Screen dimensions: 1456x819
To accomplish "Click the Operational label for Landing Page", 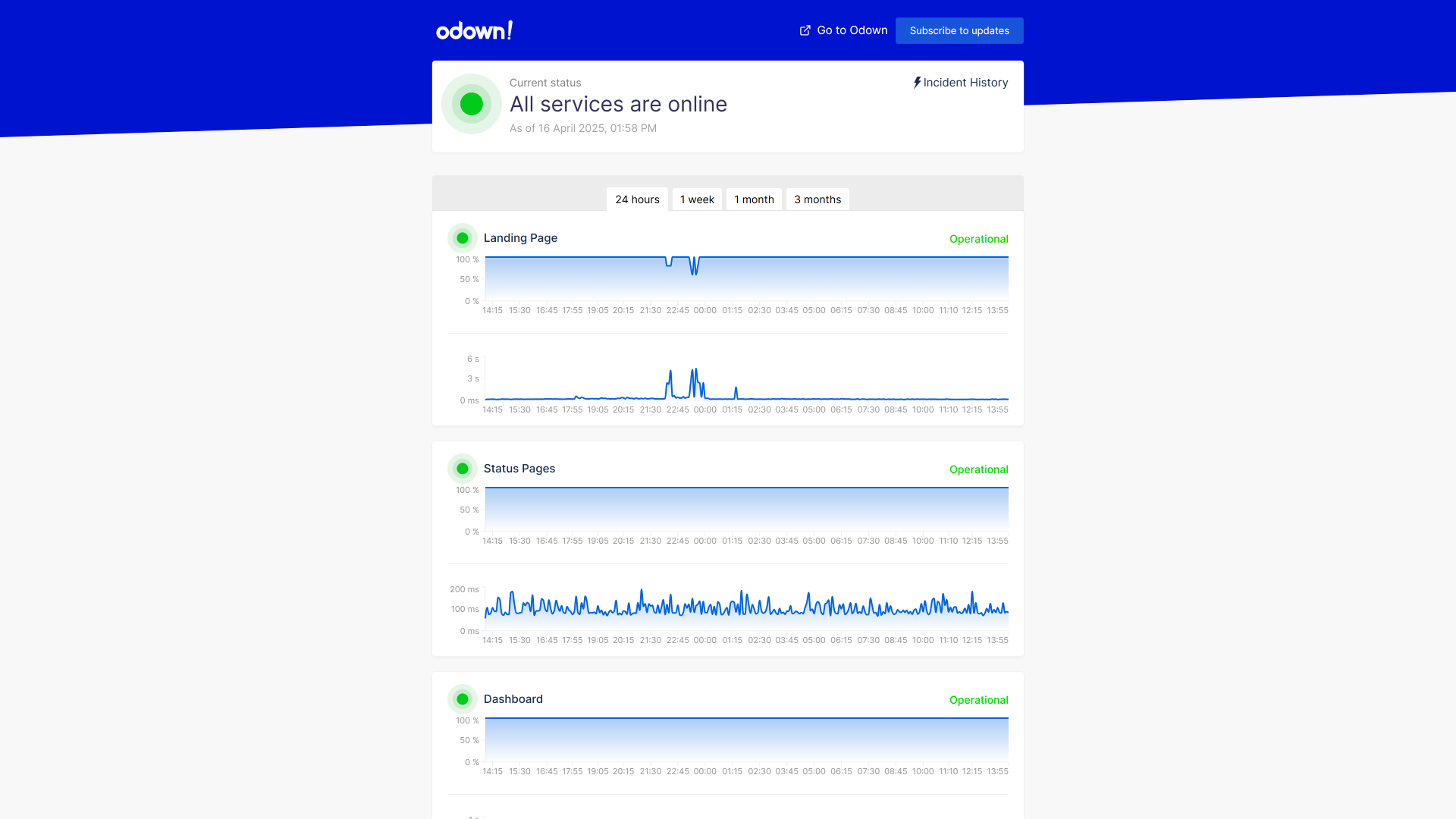I will [x=979, y=239].
